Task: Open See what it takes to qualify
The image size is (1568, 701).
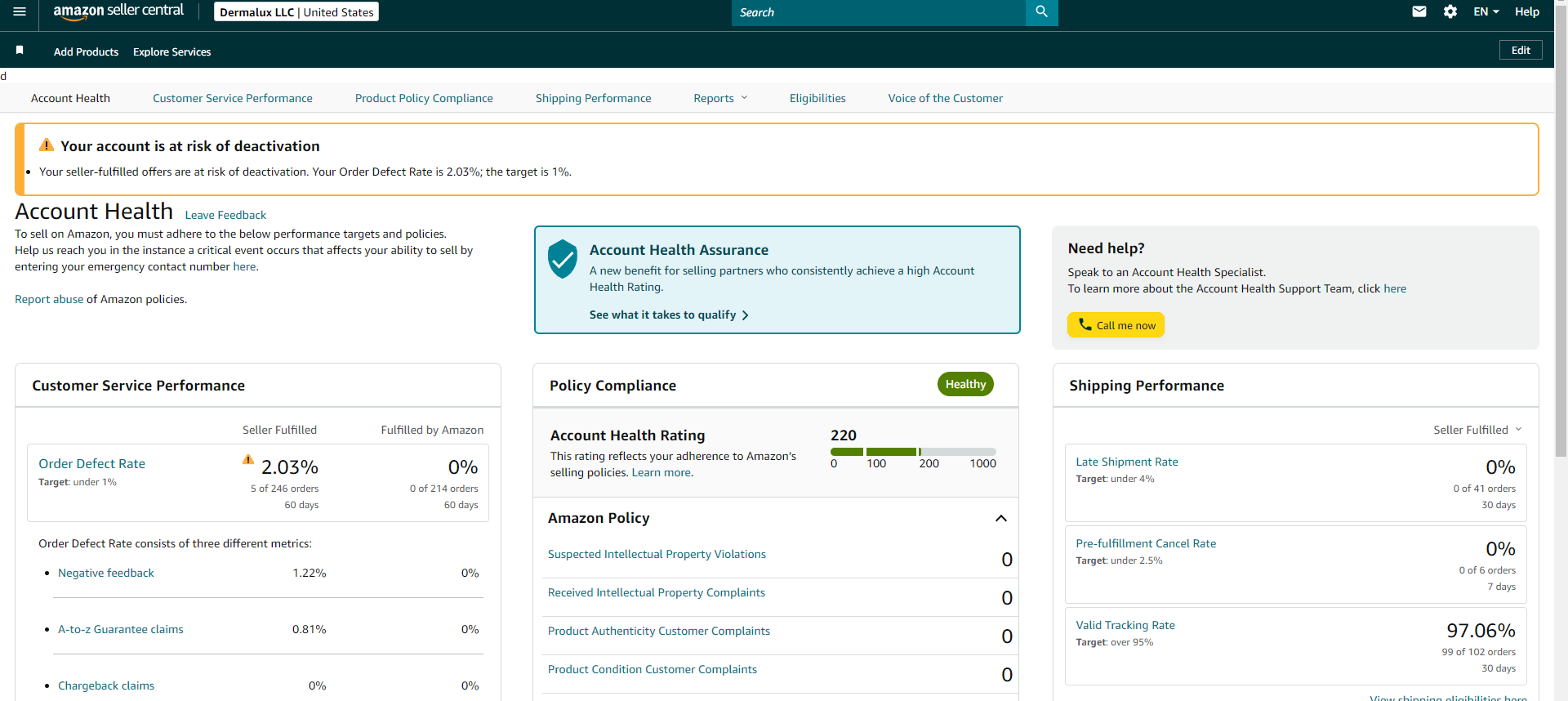Action: coord(669,315)
